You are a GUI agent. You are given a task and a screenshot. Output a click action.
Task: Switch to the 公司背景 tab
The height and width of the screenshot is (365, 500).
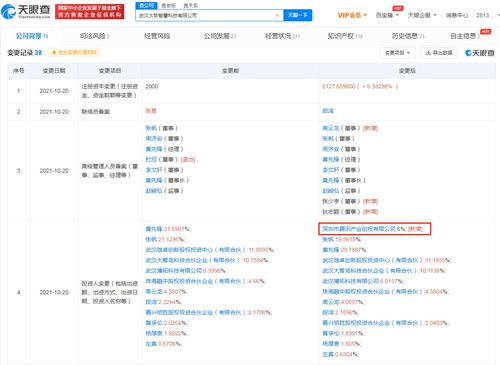click(32, 36)
